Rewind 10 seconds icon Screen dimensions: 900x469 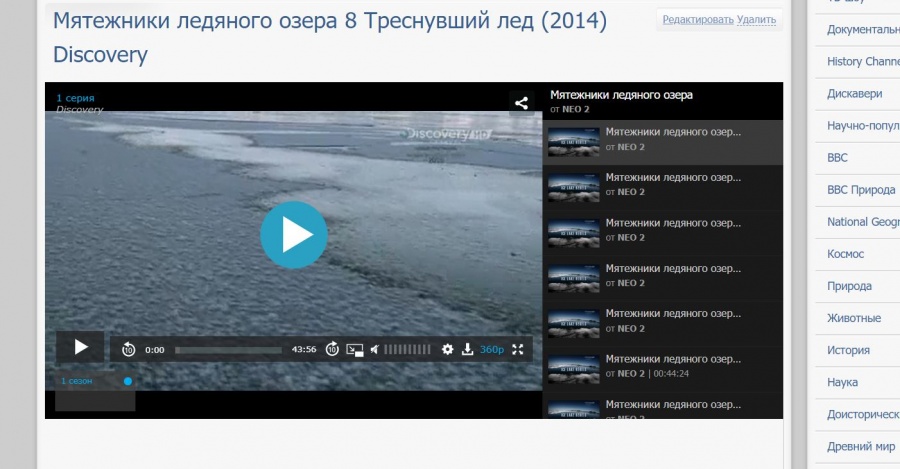(x=129, y=349)
